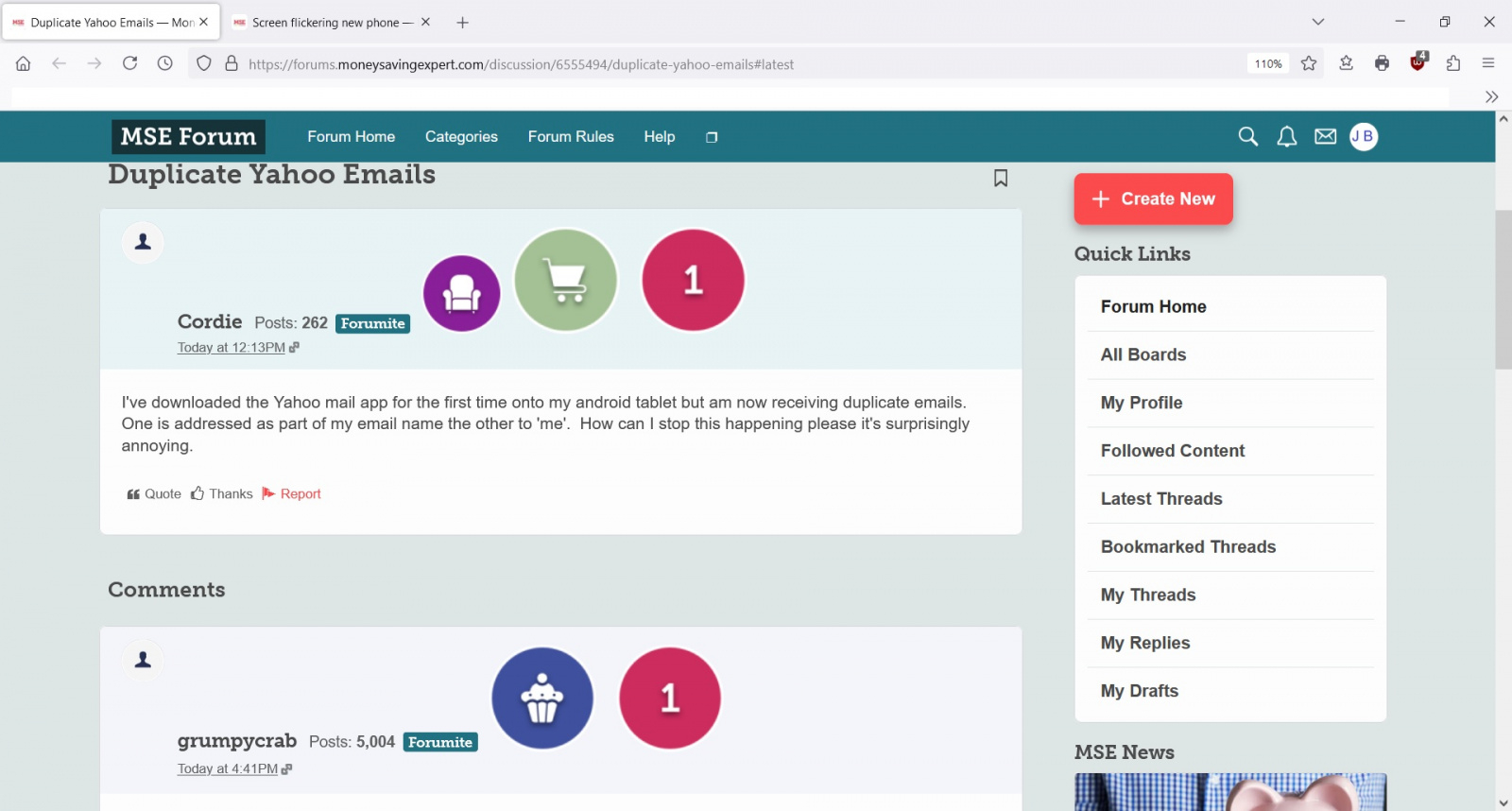Viewport: 1512px width, 811px height.
Task: Click the Today at 12:13PM timestamp
Action: (232, 348)
